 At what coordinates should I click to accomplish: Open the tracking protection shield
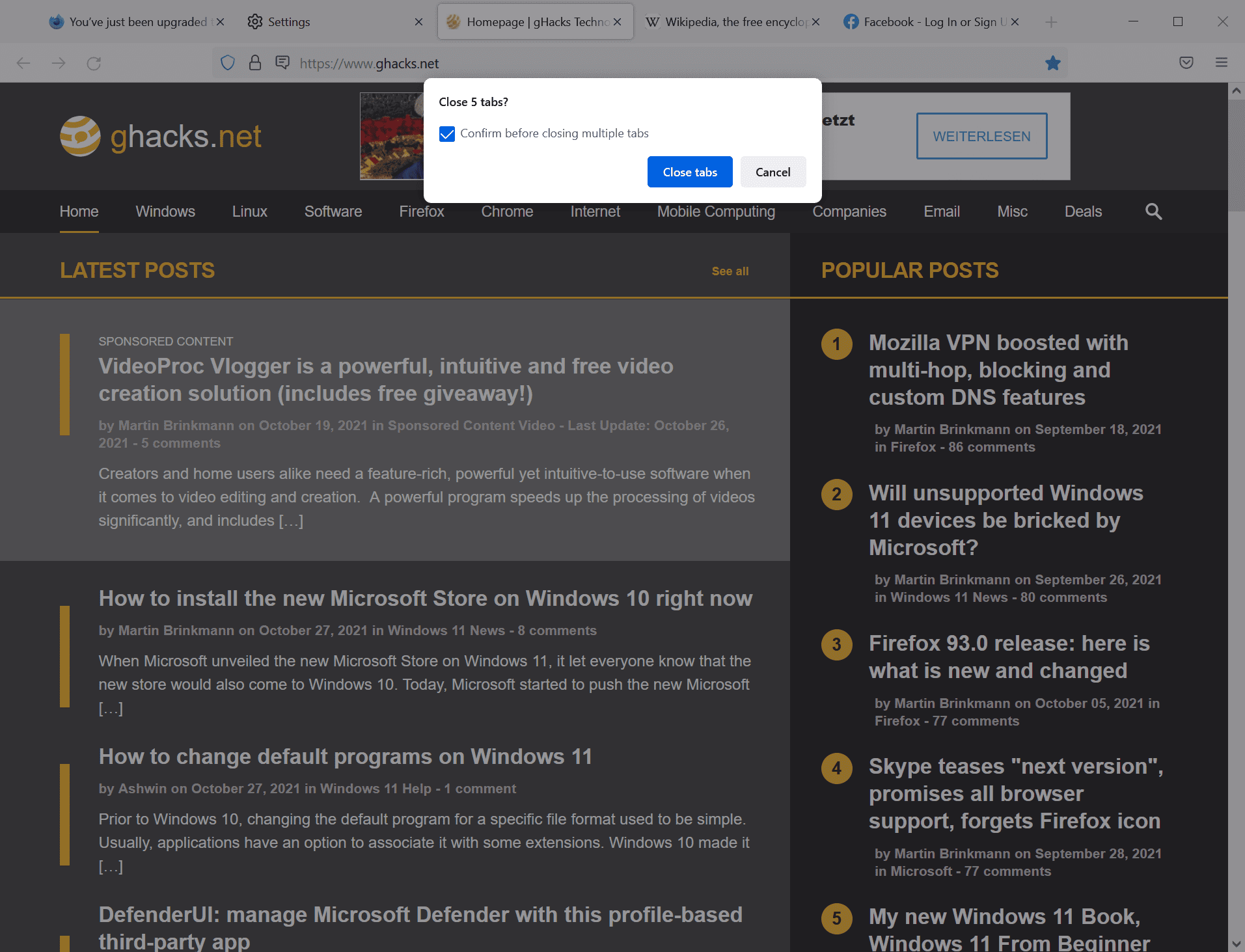pos(228,63)
